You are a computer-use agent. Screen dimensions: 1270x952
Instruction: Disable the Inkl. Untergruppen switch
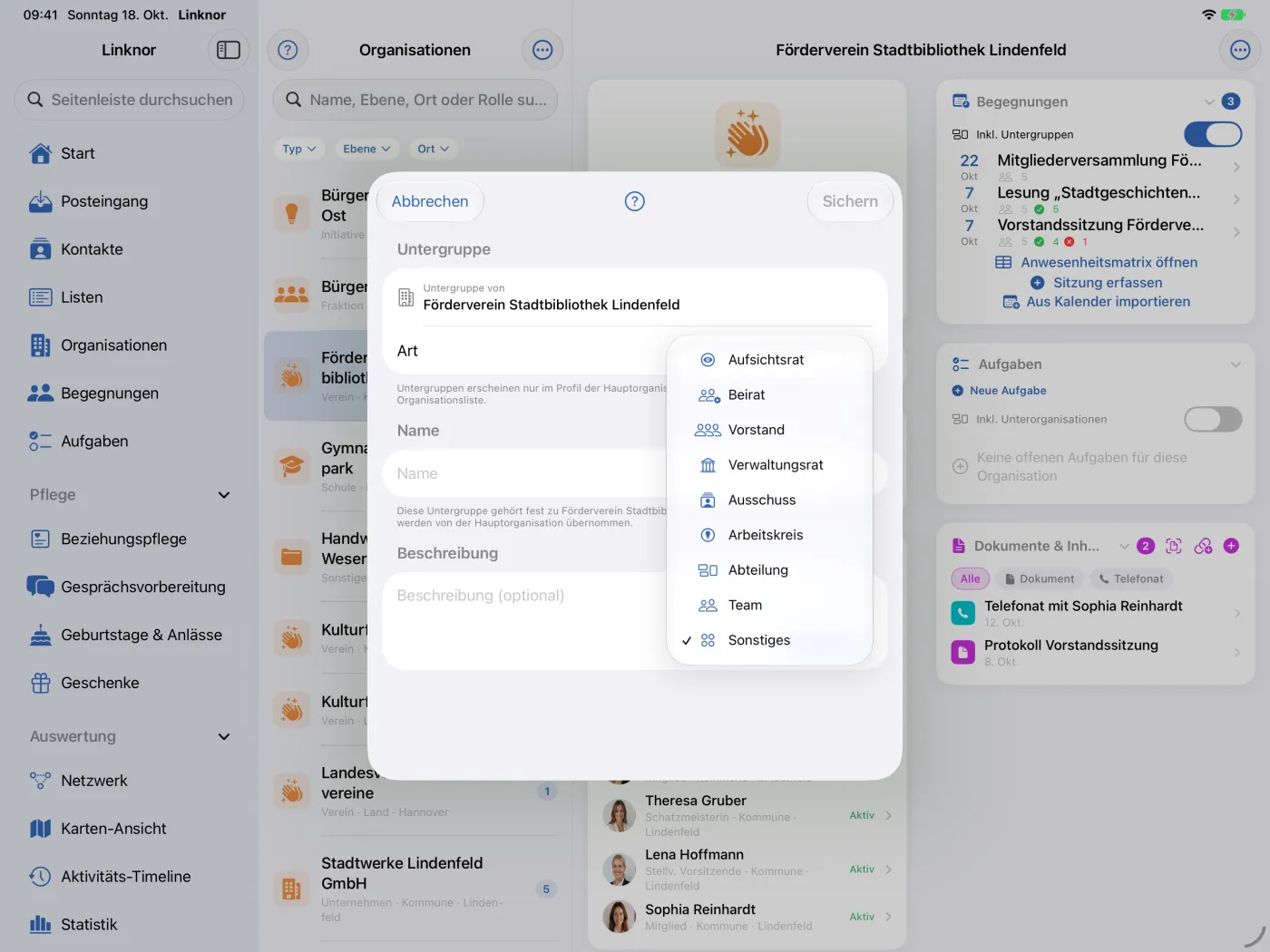click(x=1213, y=134)
